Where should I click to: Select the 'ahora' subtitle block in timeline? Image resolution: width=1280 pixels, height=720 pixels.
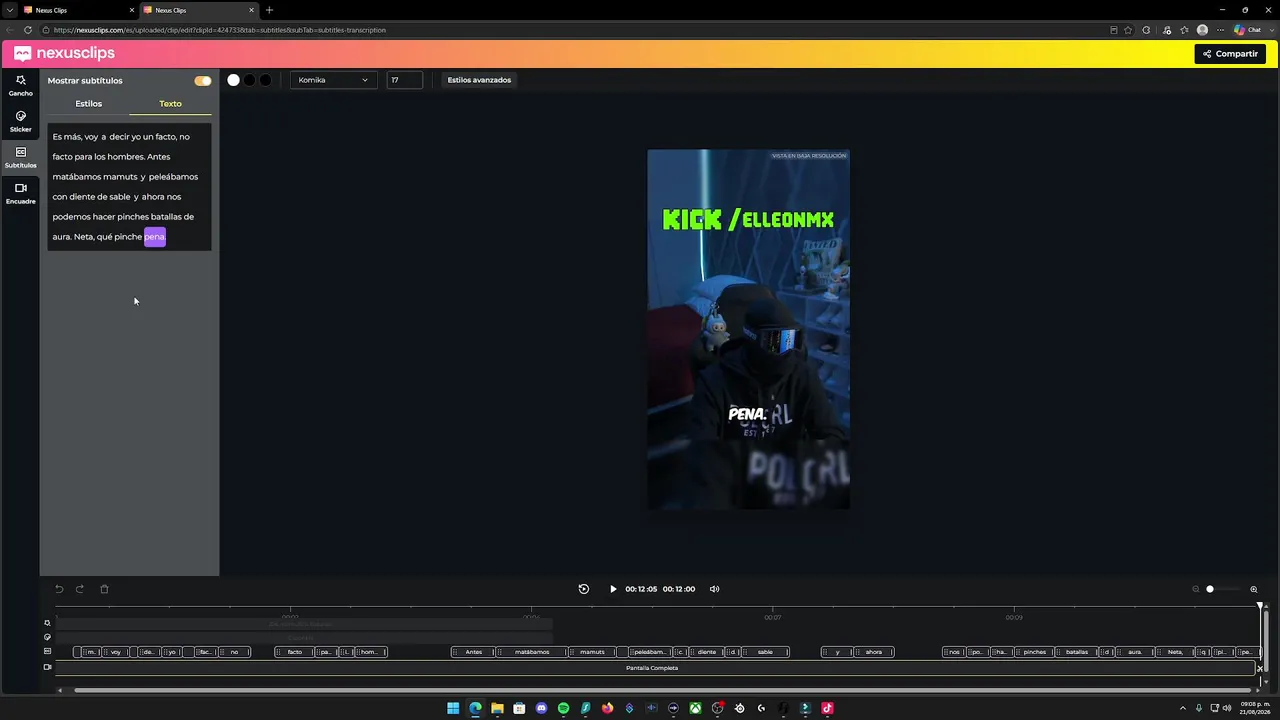tap(874, 652)
